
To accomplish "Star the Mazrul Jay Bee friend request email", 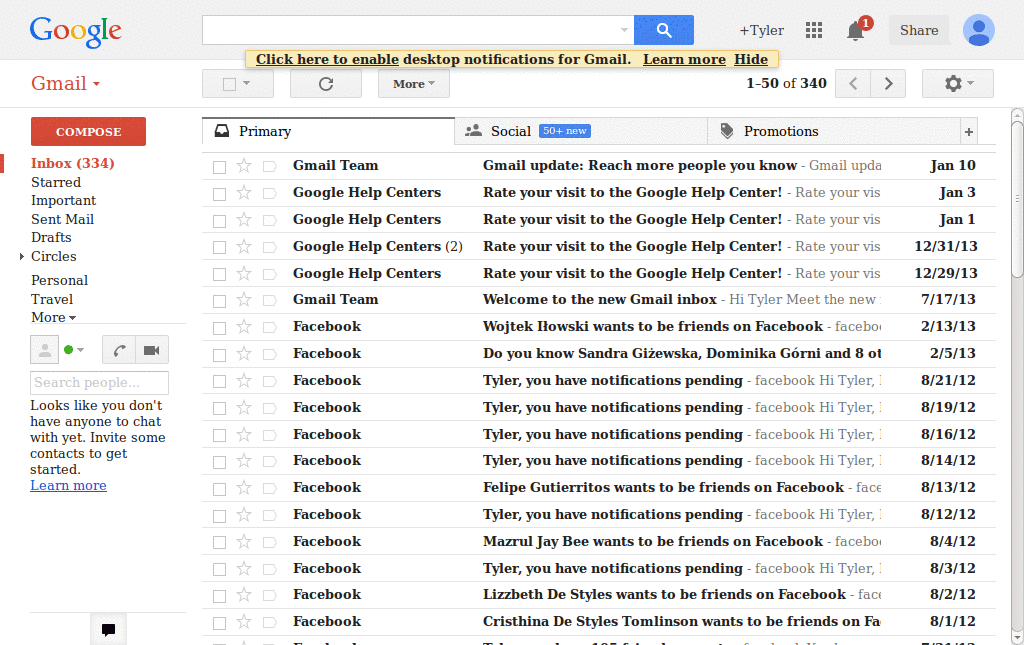I will click(244, 542).
